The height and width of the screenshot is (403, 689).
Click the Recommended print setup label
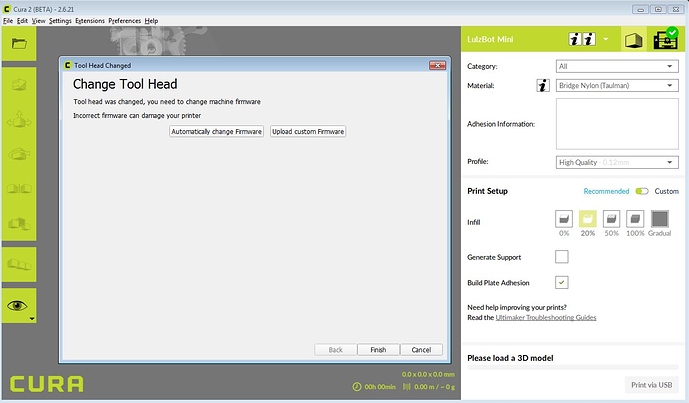coord(606,191)
